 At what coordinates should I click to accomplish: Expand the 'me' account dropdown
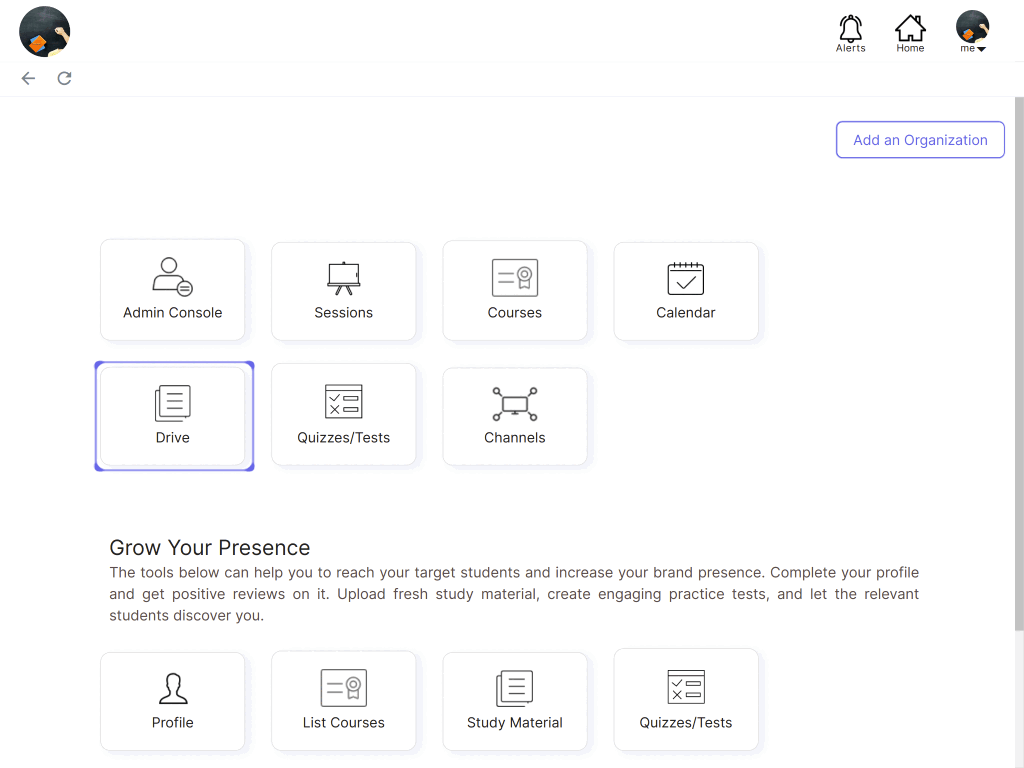[972, 33]
